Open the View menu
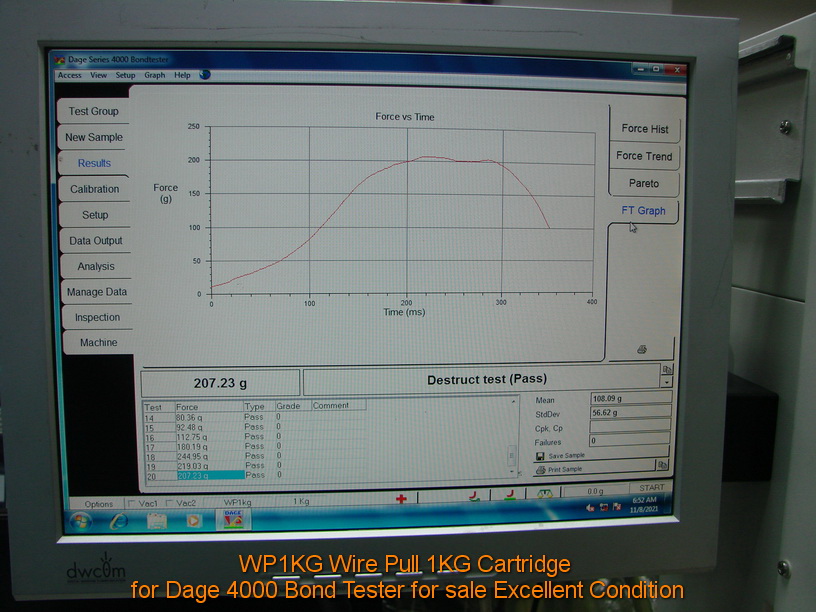 [98, 75]
